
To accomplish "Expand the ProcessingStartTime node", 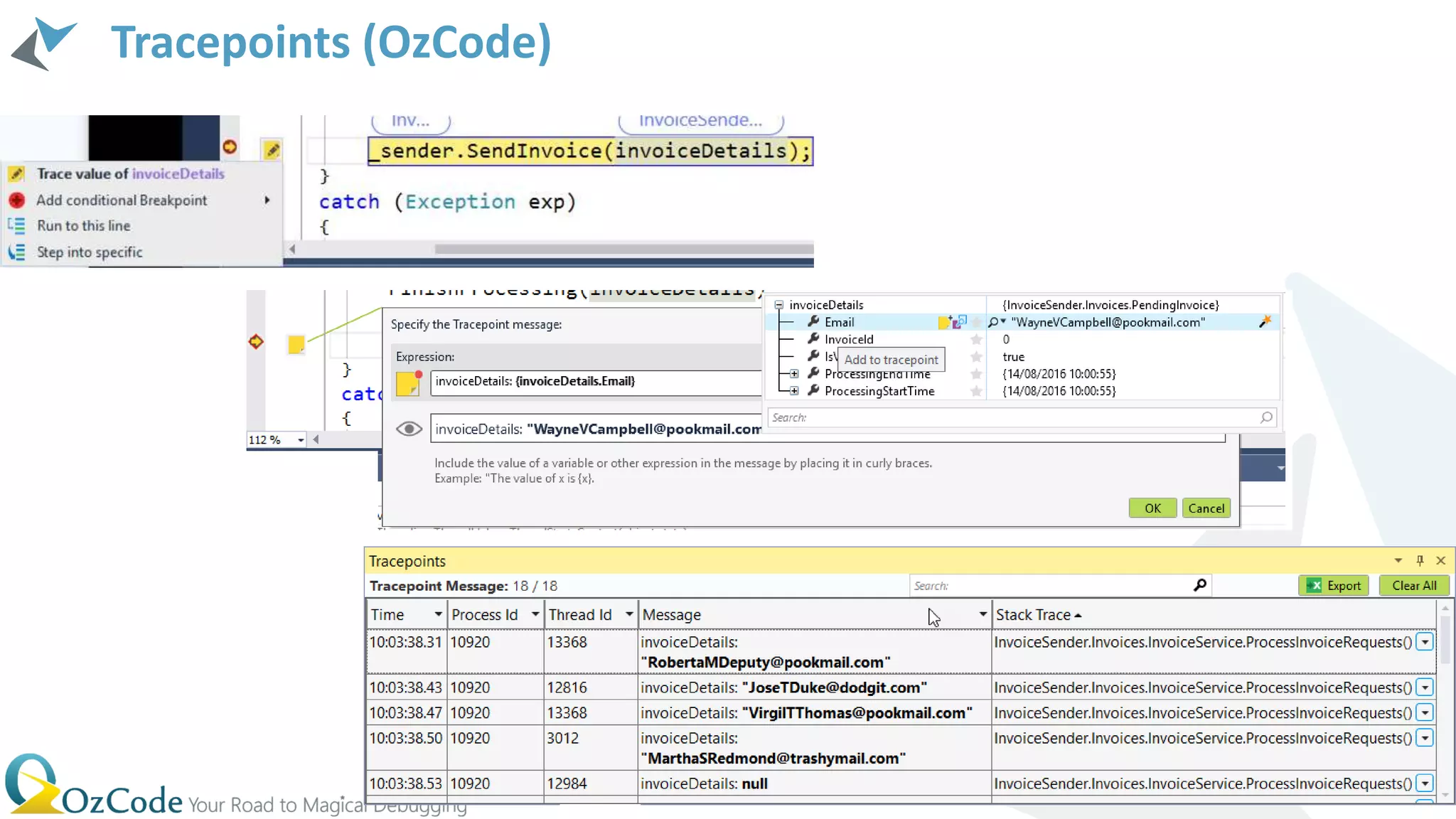I will (794, 391).
